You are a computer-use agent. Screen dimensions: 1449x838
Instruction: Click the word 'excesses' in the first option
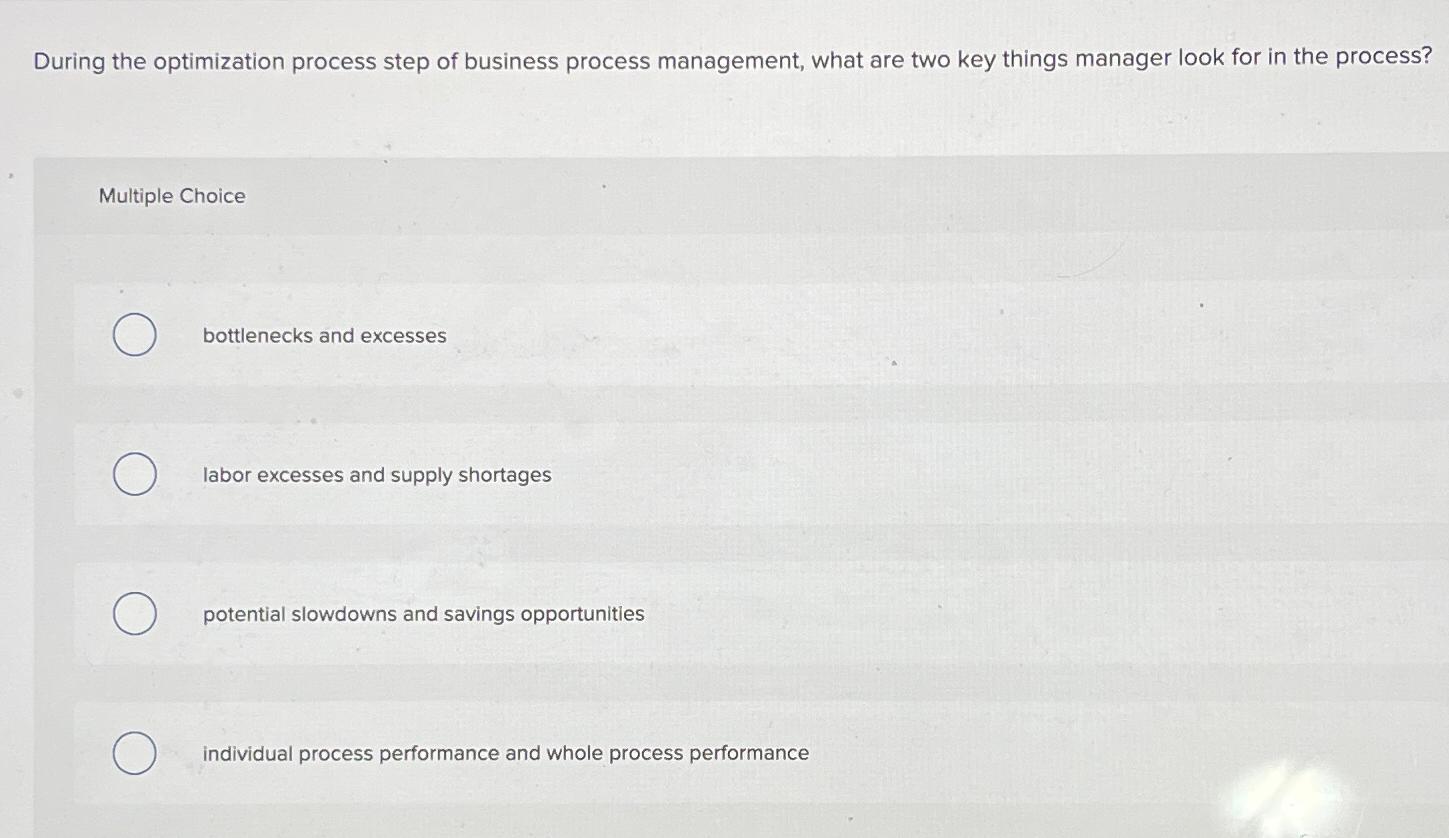407,335
